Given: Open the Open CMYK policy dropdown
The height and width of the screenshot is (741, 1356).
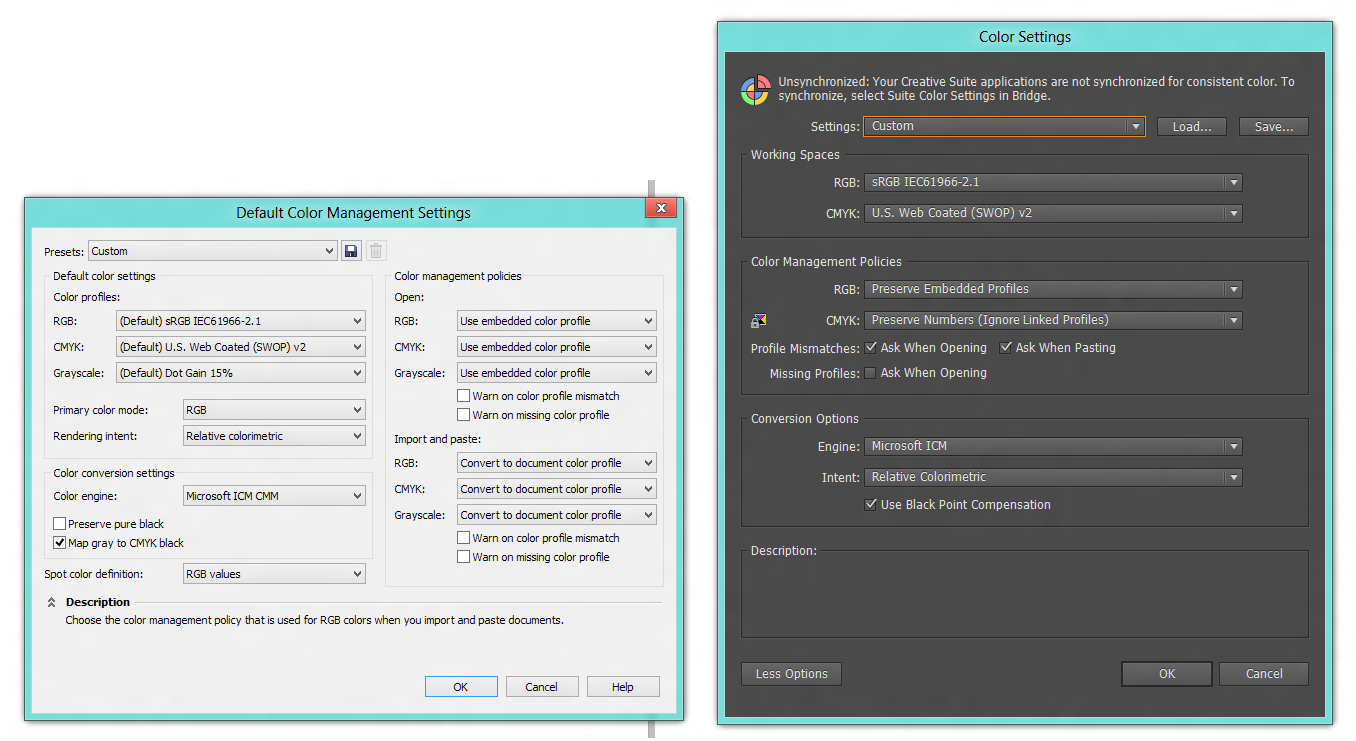Looking at the screenshot, I should [557, 347].
